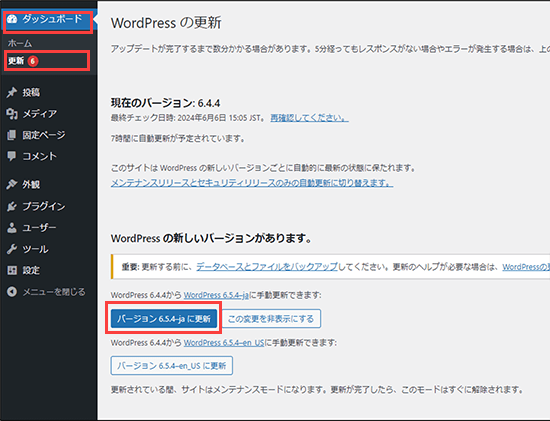Click WordPress の新しいバージョンがあります heading
Viewport: 550px width, 421px height.
[211, 239]
